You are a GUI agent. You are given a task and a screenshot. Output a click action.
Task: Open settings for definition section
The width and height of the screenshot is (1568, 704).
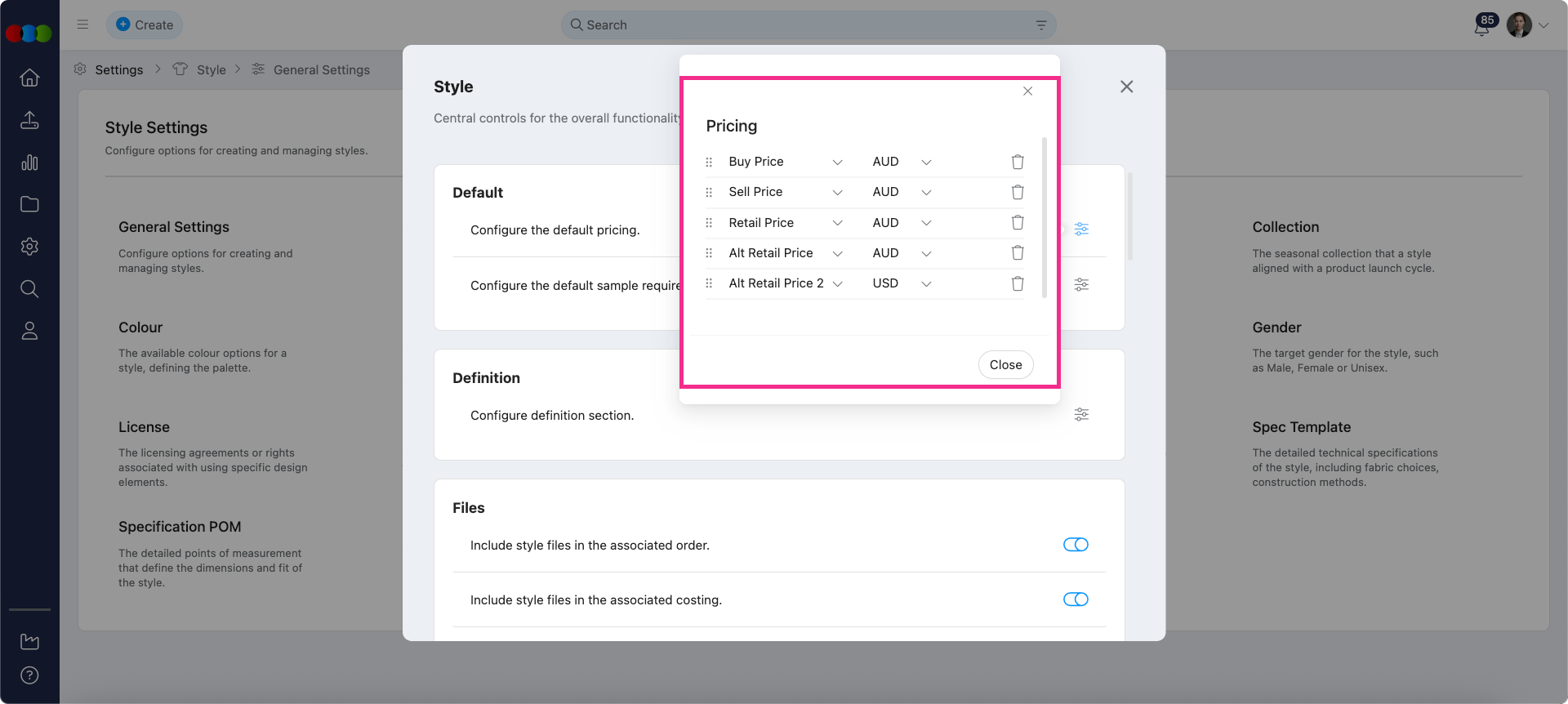[x=1081, y=415]
